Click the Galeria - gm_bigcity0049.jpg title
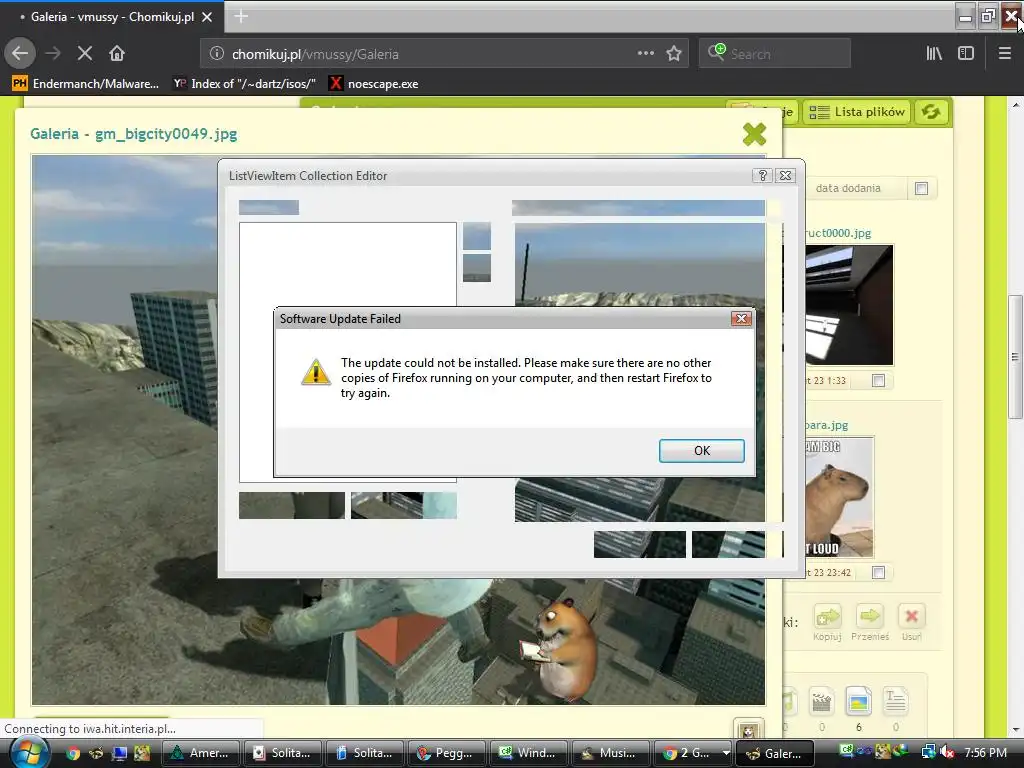The width and height of the screenshot is (1024, 768). (133, 134)
